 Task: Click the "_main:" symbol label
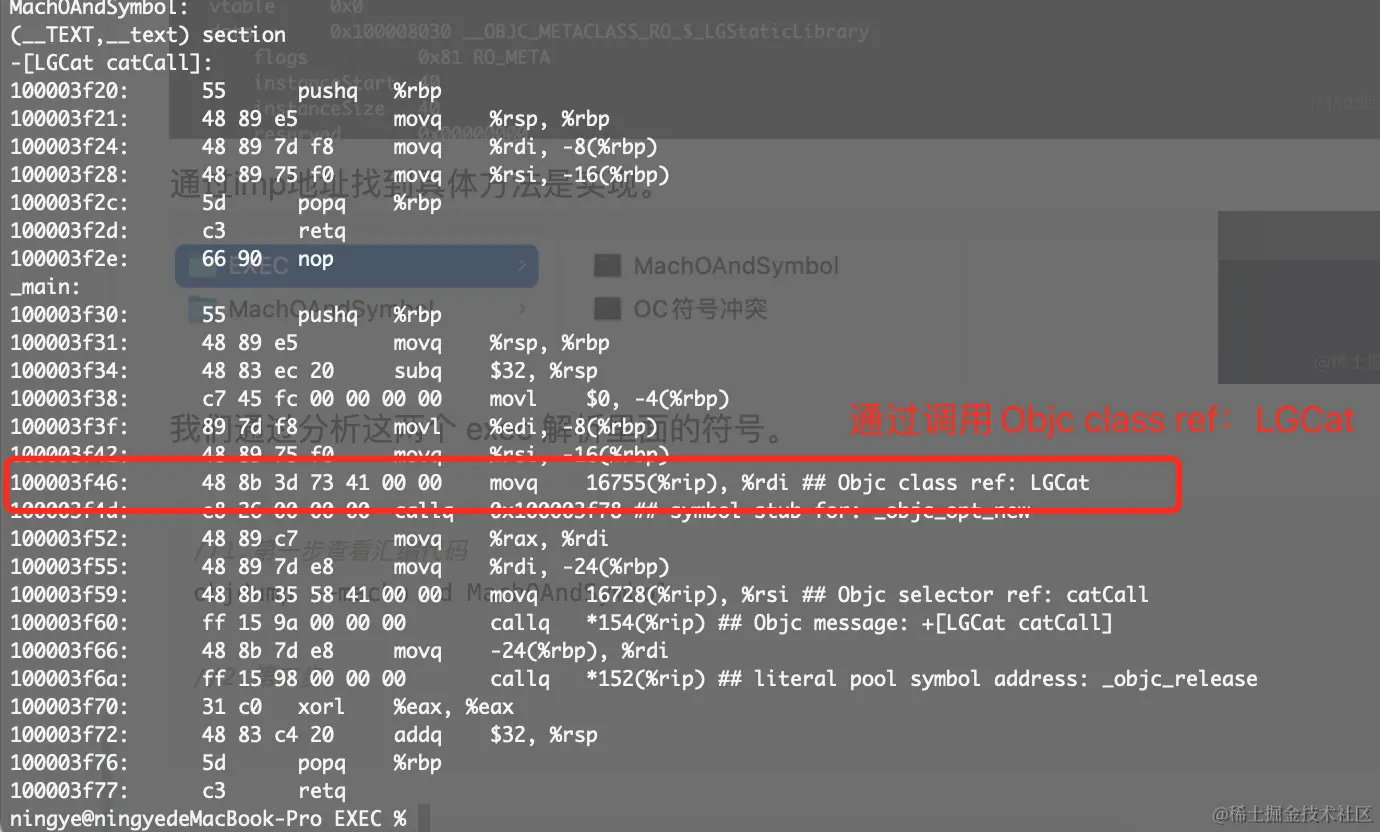[x=45, y=287]
